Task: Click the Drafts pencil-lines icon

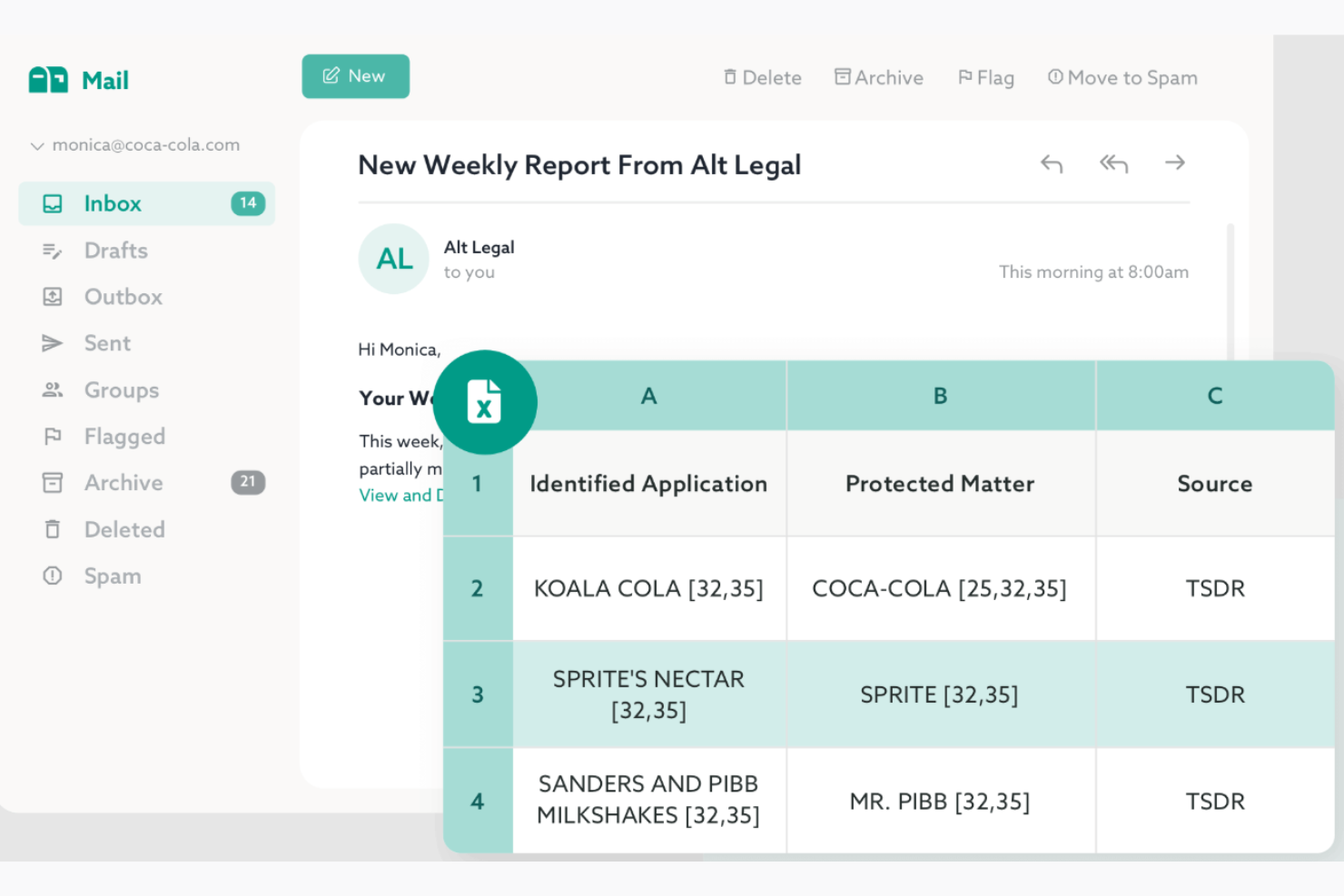Action: [53, 251]
